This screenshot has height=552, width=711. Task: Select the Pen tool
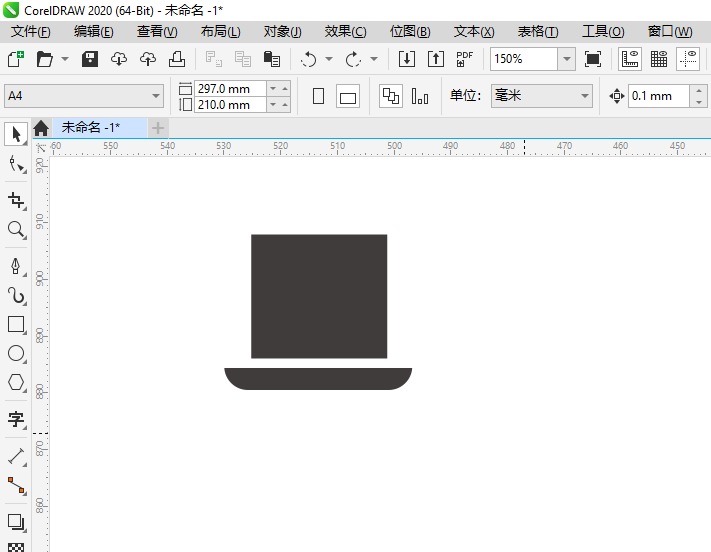16,267
